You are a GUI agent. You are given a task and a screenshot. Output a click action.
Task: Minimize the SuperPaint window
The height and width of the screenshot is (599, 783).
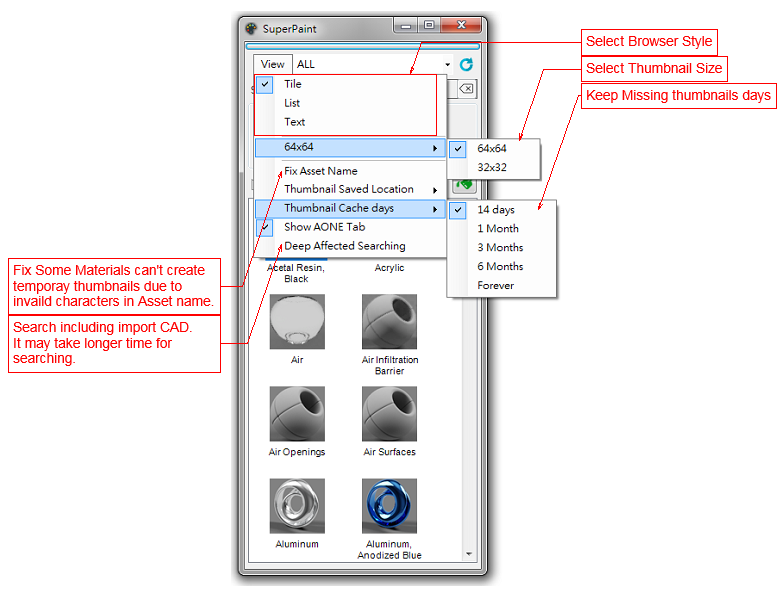click(x=406, y=25)
